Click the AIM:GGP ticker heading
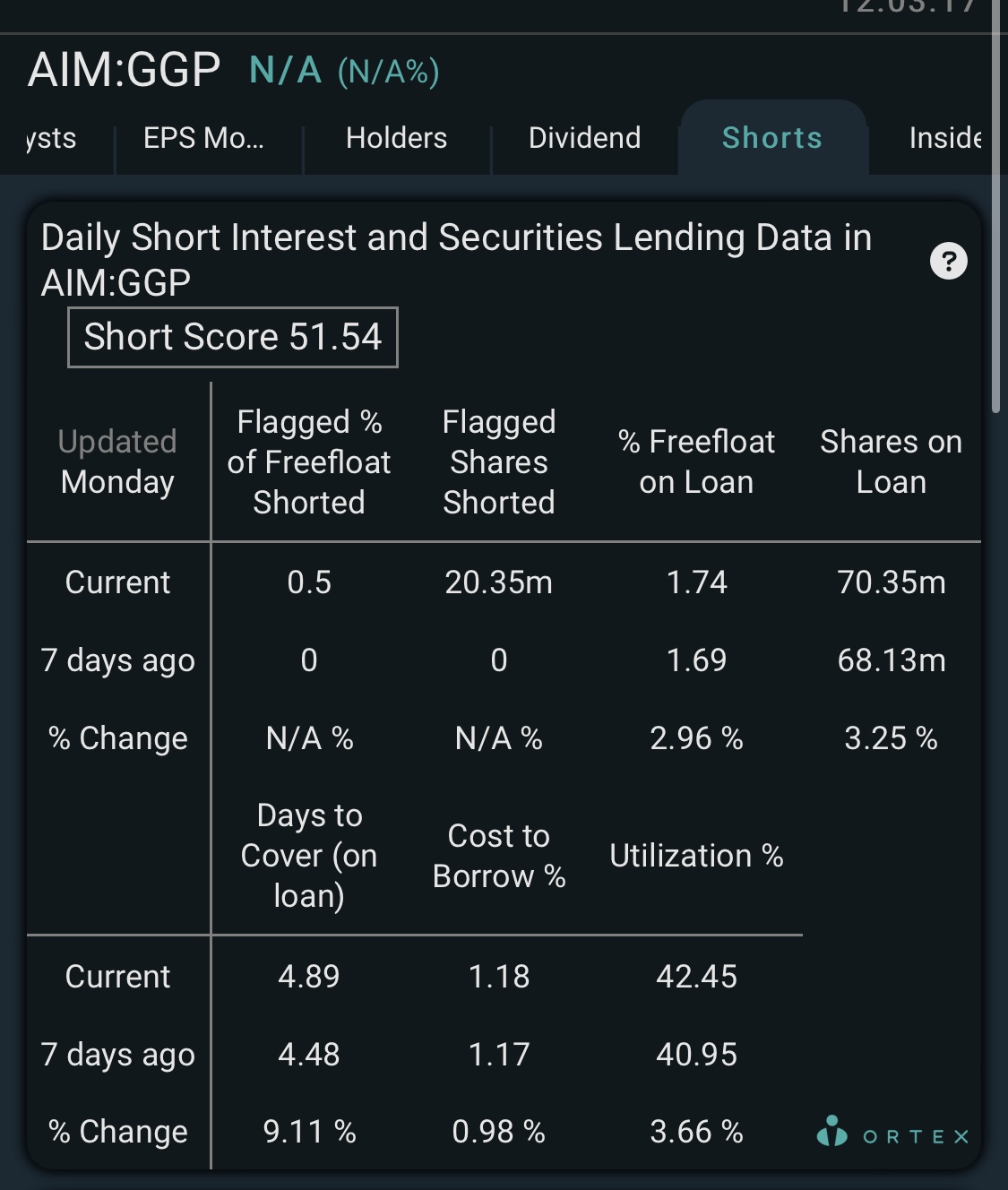This screenshot has height=1190, width=1008. [124, 70]
